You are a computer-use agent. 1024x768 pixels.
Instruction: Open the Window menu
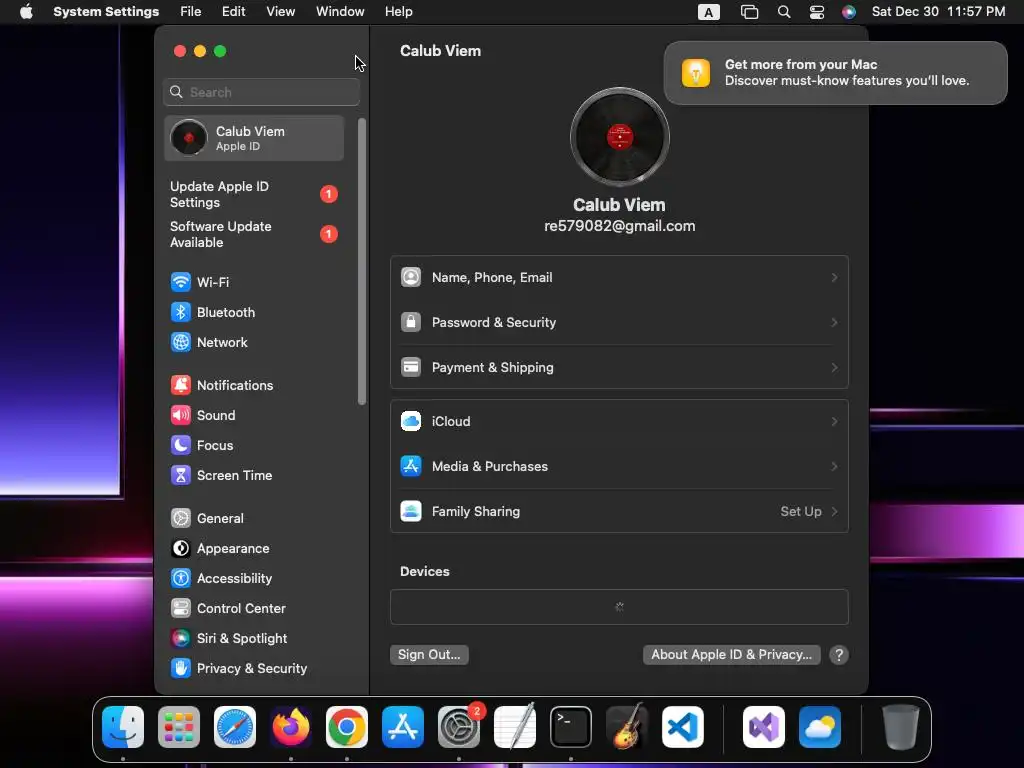coord(340,12)
